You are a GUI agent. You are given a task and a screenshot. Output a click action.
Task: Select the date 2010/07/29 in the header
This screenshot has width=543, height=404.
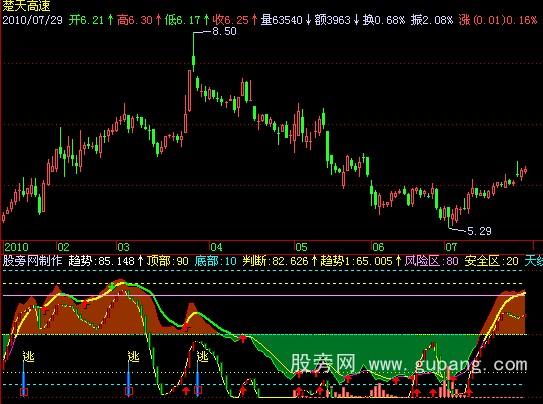[x=33, y=20]
